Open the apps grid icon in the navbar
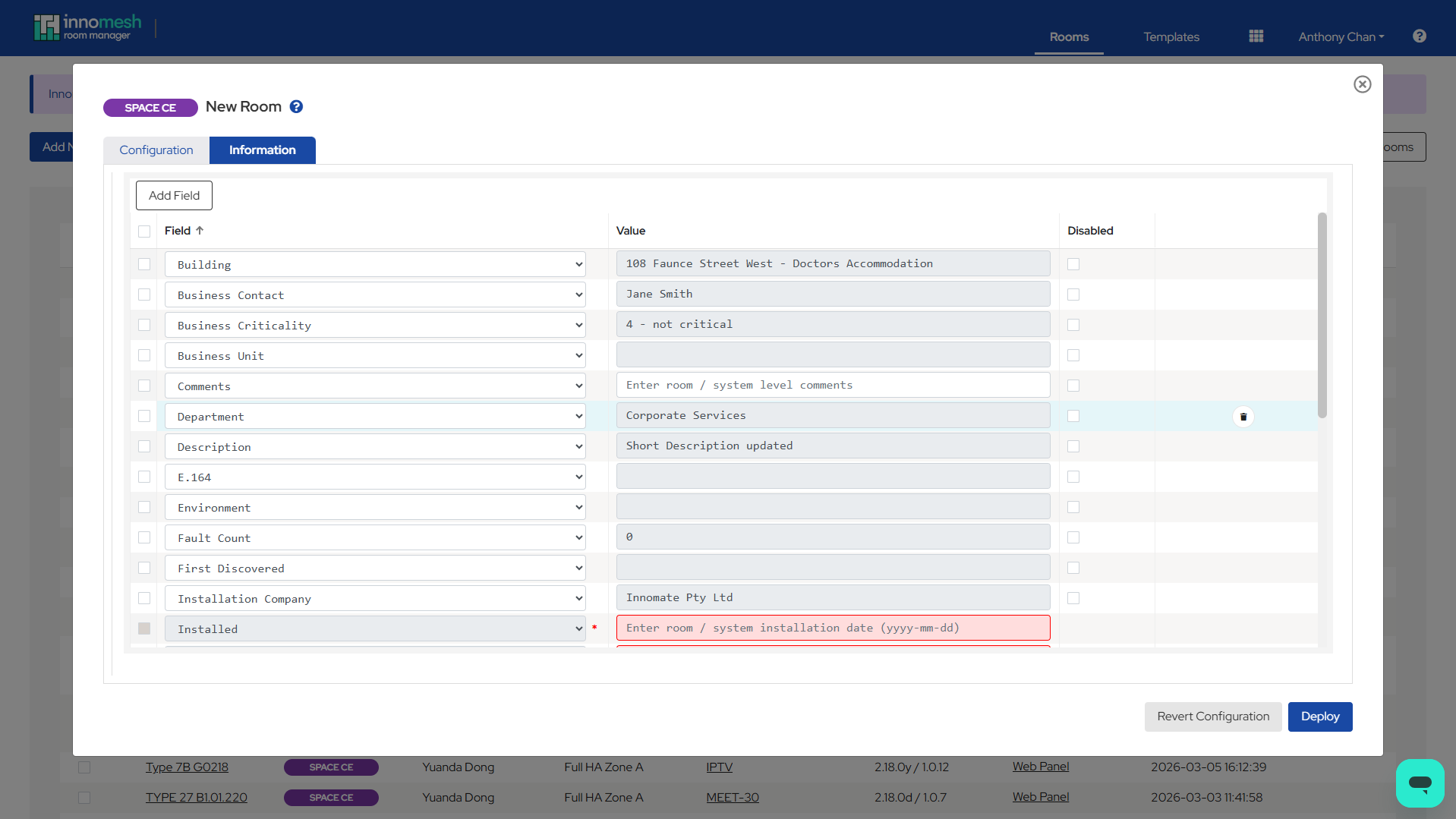1456x819 pixels. pyautogui.click(x=1255, y=36)
